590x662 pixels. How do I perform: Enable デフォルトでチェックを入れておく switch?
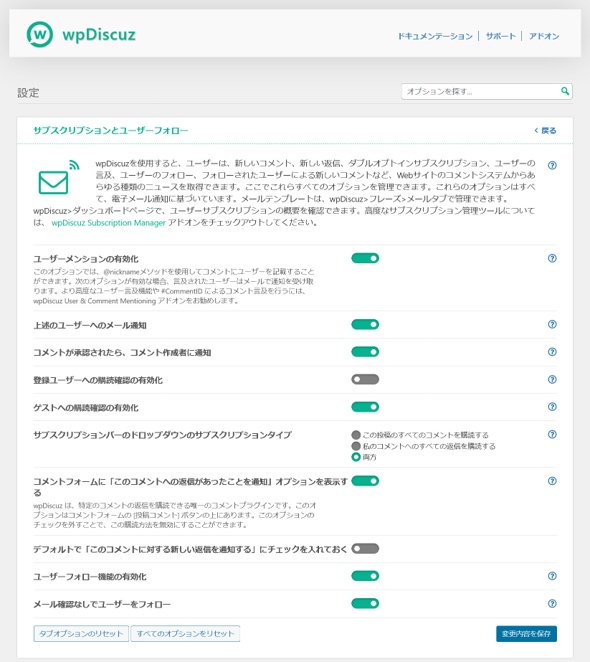click(x=365, y=548)
